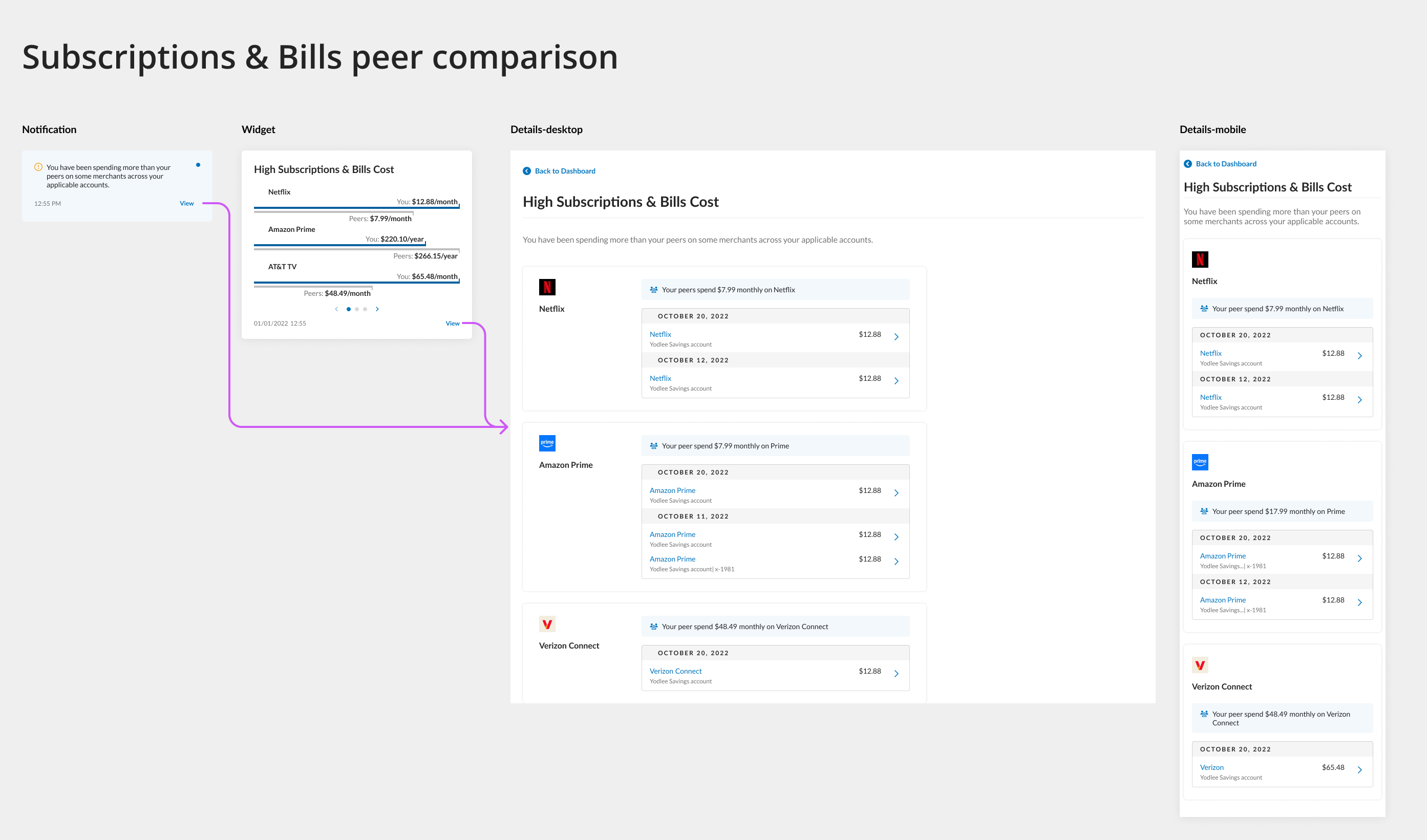Open desktop Netflix link under October 20

click(661, 334)
